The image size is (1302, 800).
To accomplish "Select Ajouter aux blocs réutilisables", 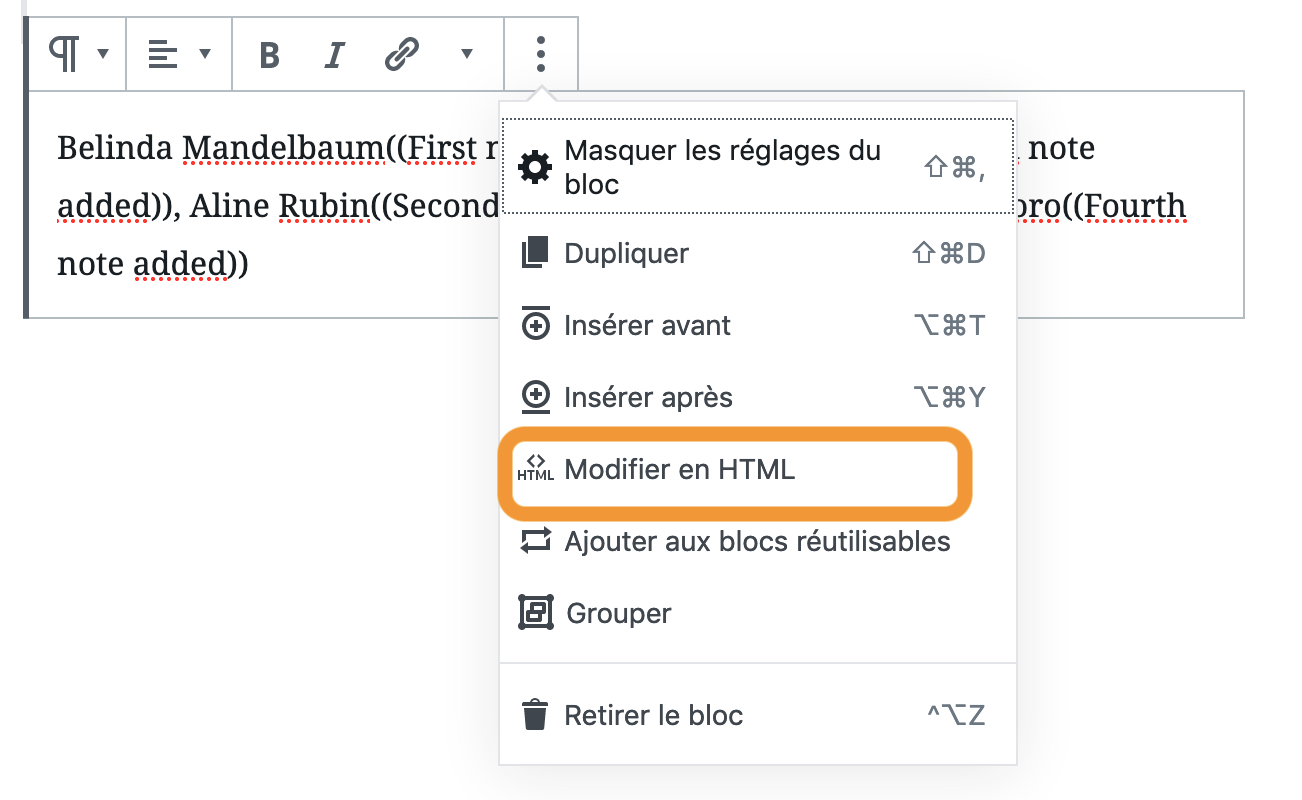I will point(758,541).
